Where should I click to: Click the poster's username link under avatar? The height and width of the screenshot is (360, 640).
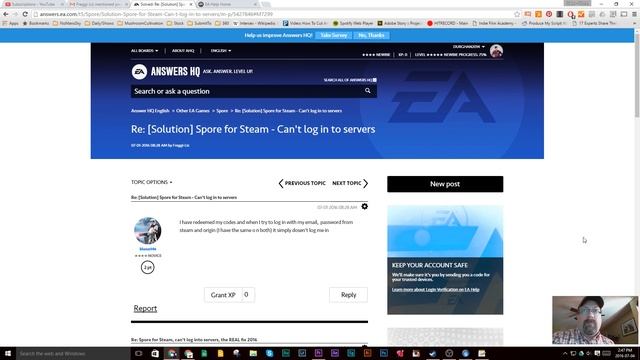148,249
